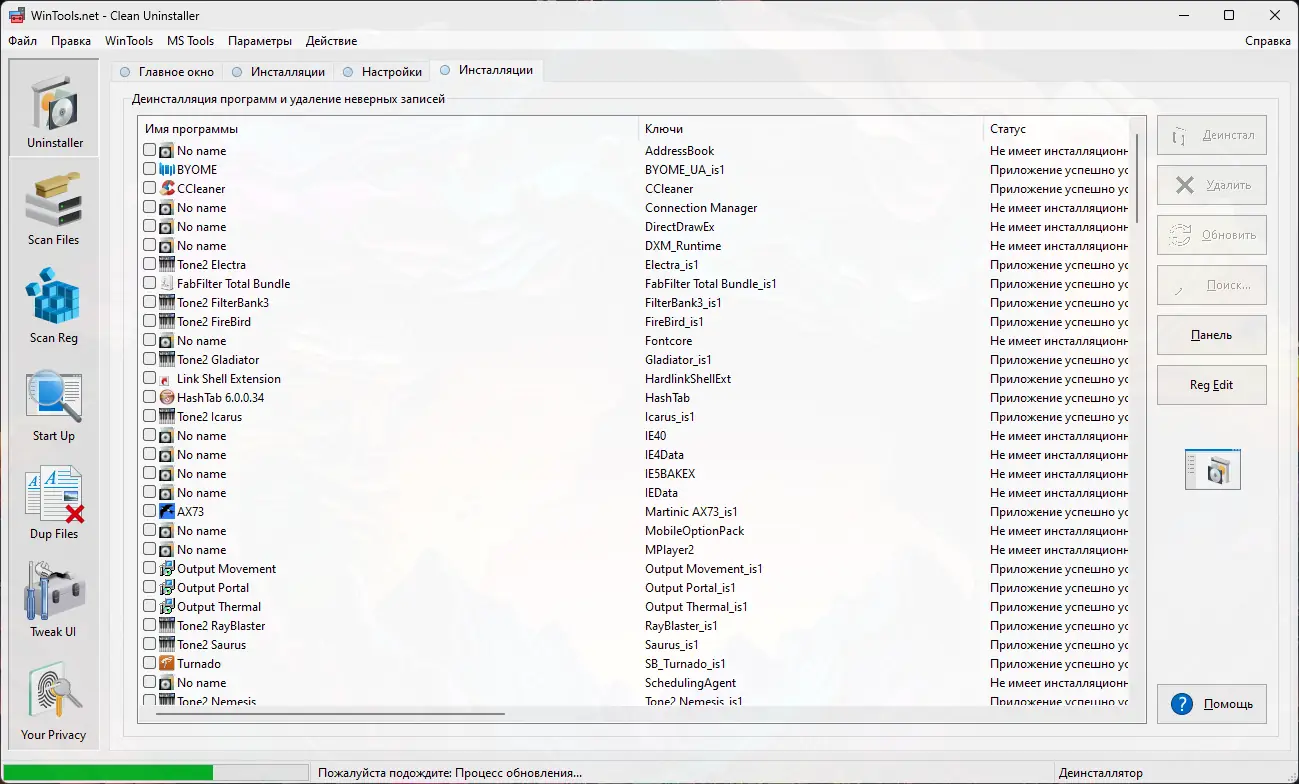Click the Деинстал button
The height and width of the screenshot is (784, 1299).
click(x=1212, y=135)
